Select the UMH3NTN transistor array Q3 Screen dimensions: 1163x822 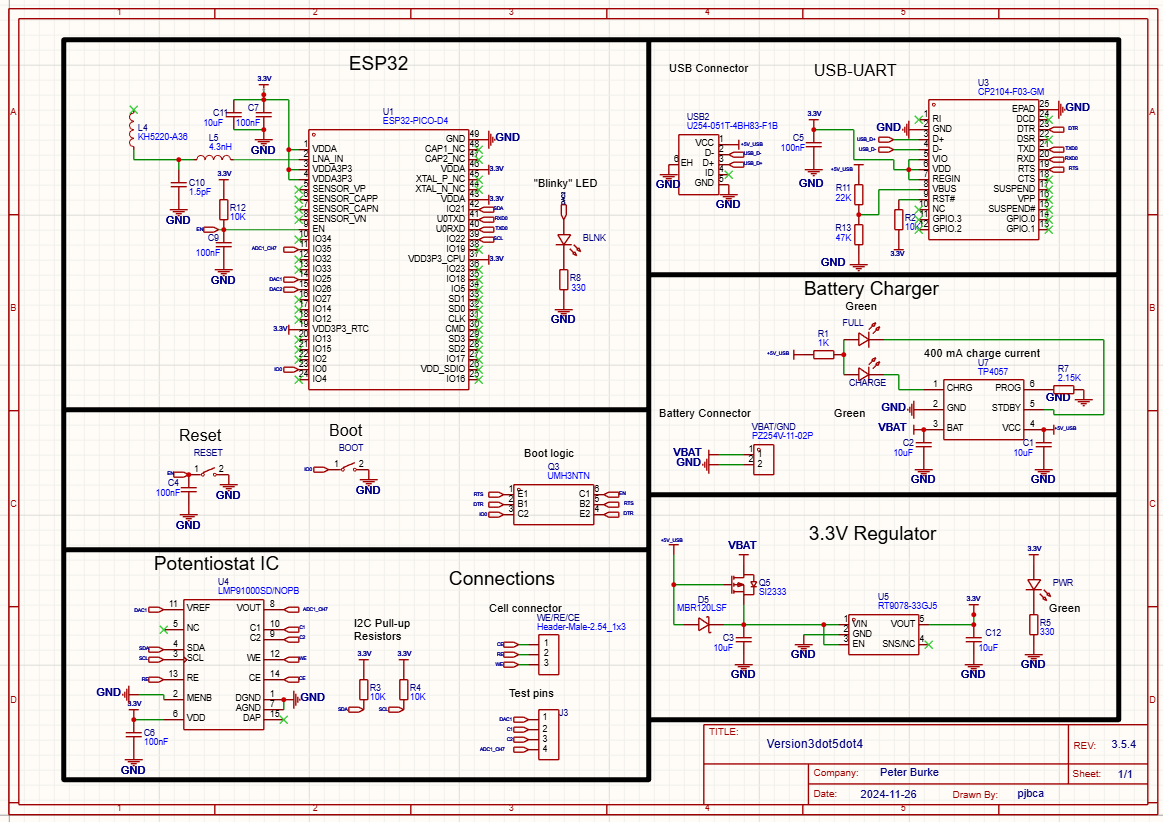[x=553, y=505]
